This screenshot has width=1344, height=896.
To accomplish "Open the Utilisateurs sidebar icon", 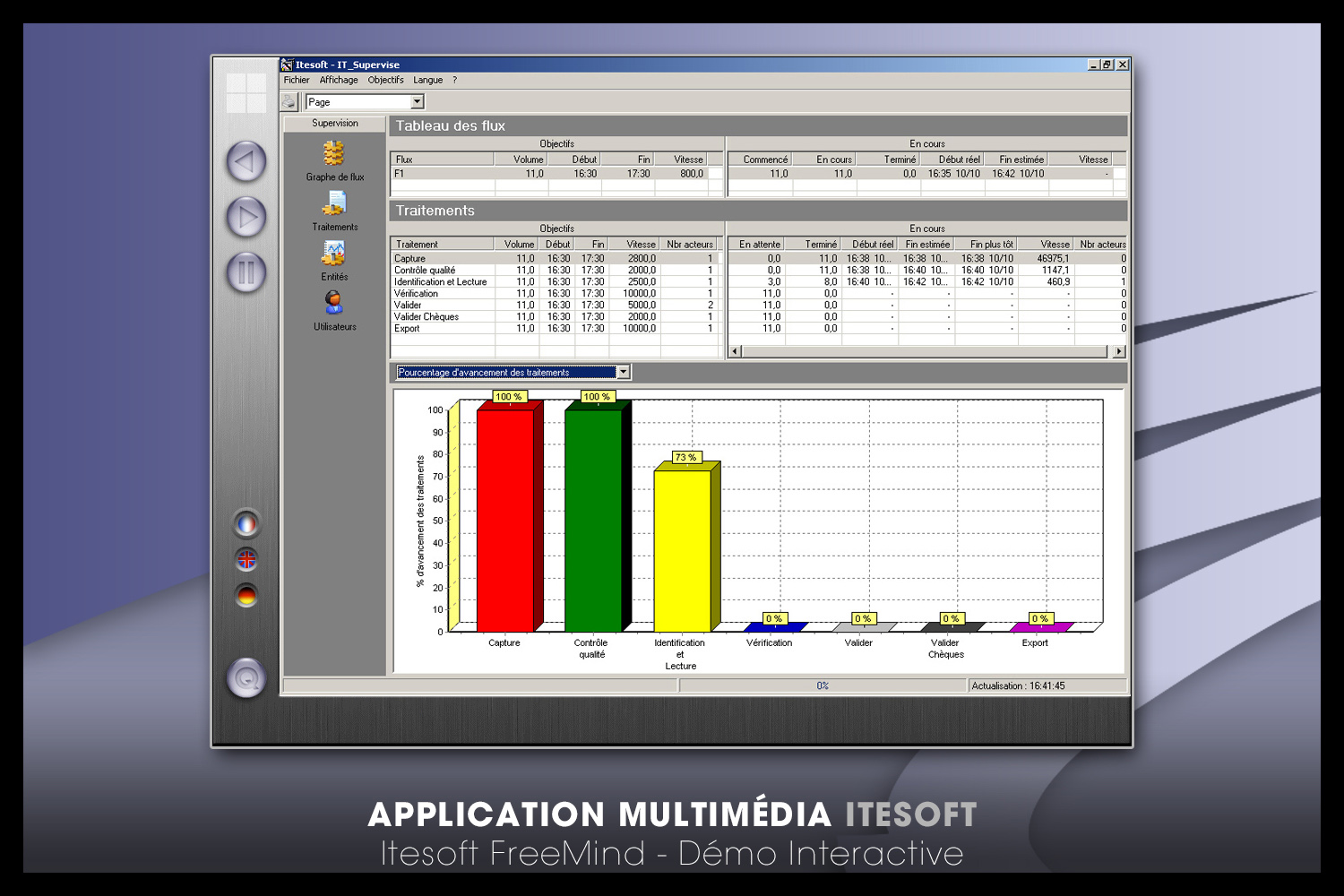I will coord(334,304).
